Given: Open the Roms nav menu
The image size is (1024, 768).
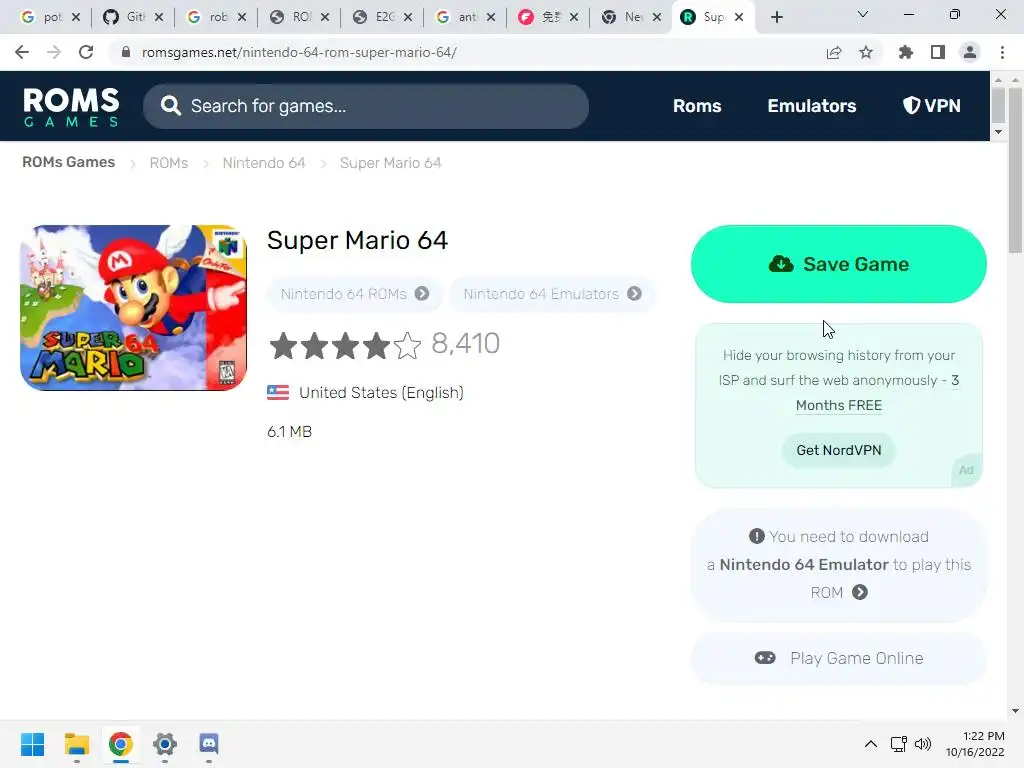Looking at the screenshot, I should pos(697,106).
